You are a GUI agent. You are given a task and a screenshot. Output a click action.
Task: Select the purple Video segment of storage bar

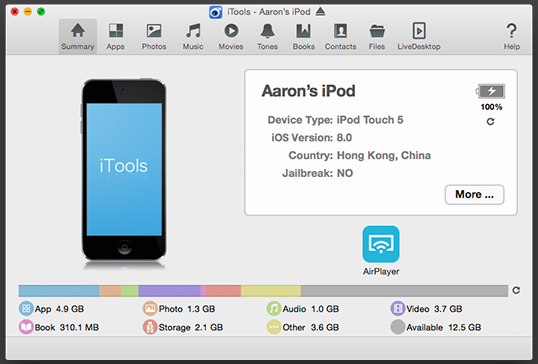pos(169,291)
